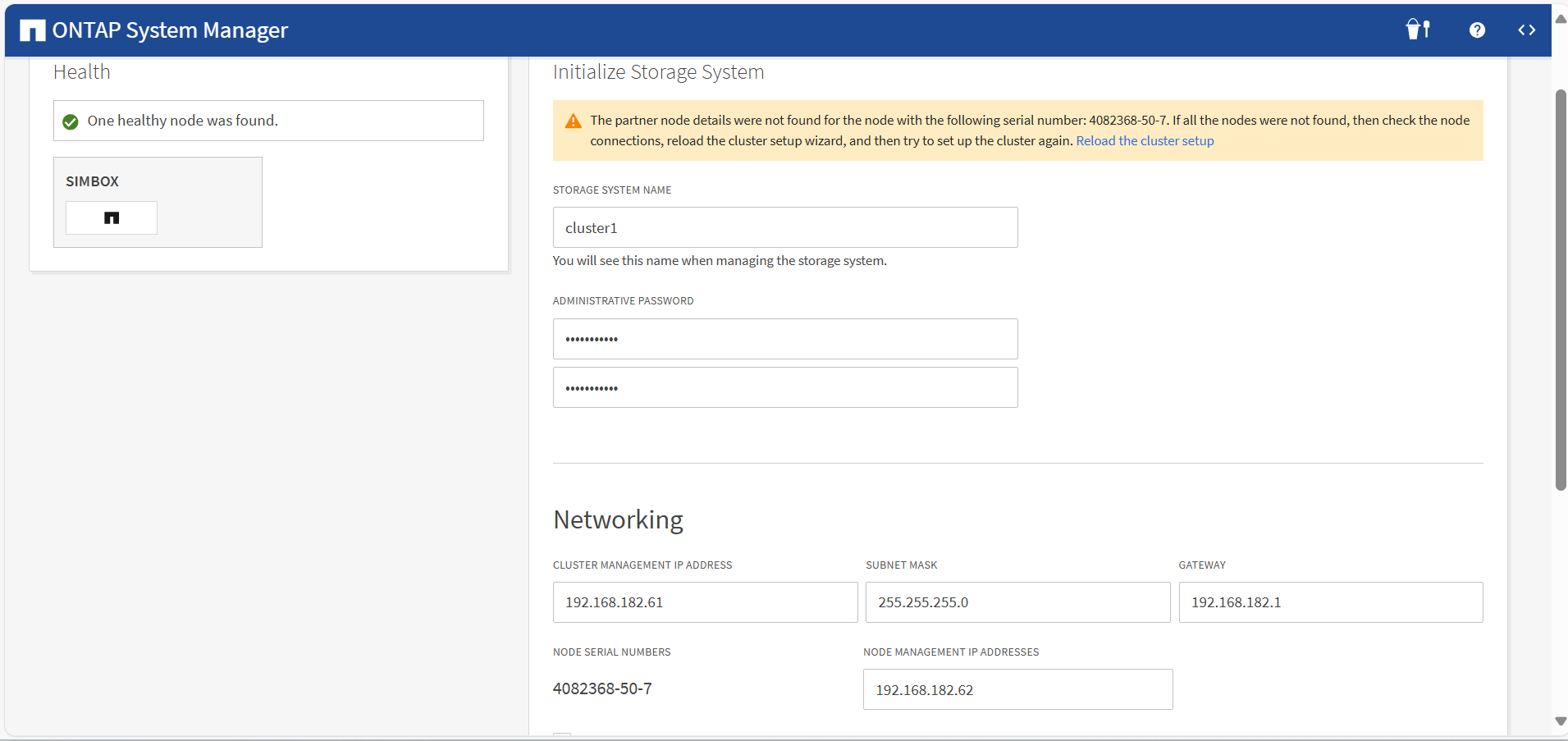Screen dimensions: 1568x741
Task: Edit the cluster management IP address field
Action: pyautogui.click(x=705, y=602)
